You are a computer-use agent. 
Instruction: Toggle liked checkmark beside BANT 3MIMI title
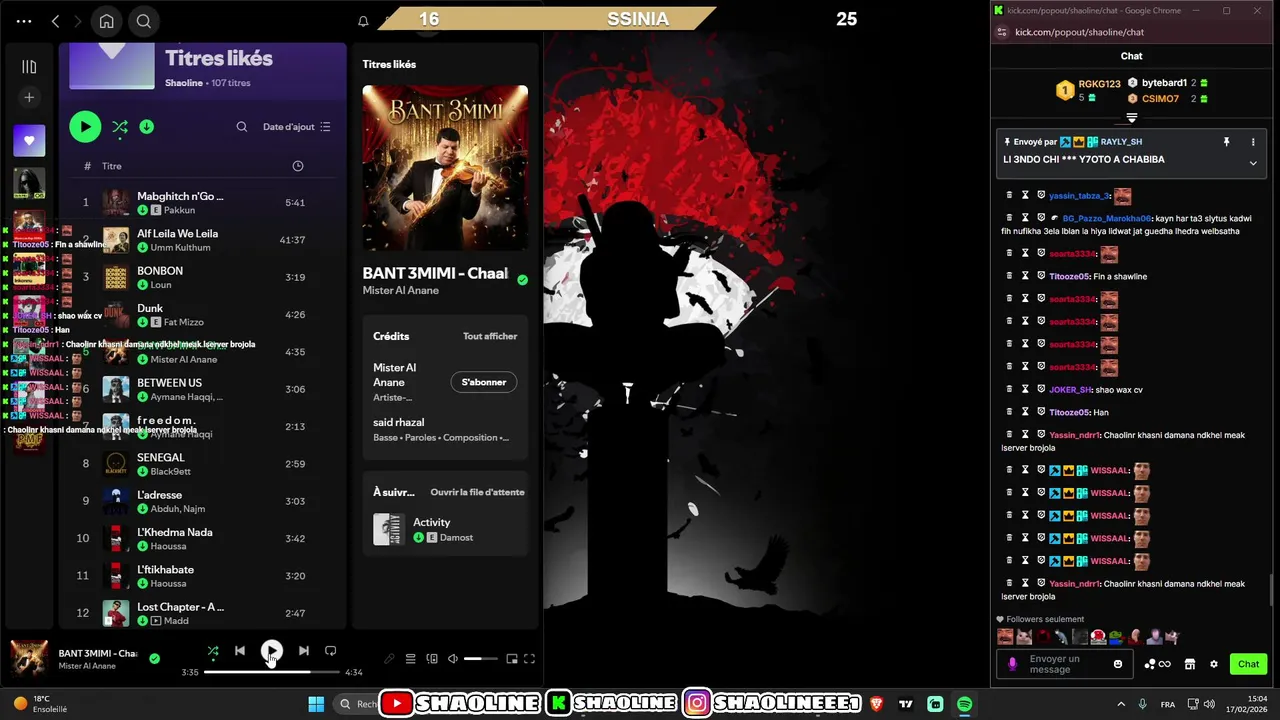point(522,281)
